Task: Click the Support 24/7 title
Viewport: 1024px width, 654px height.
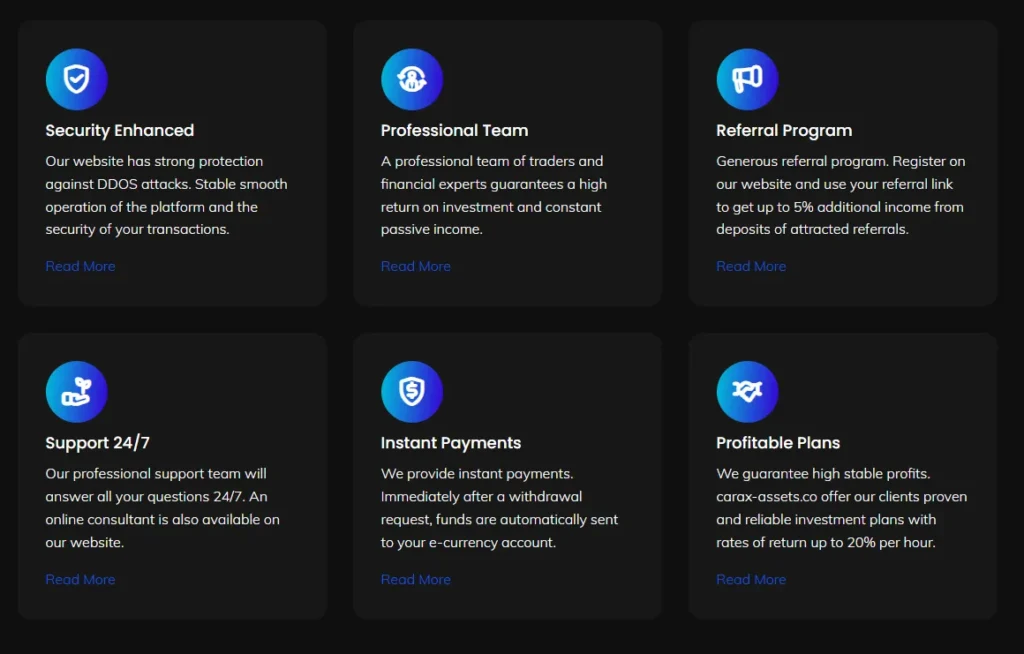Action: (98, 443)
